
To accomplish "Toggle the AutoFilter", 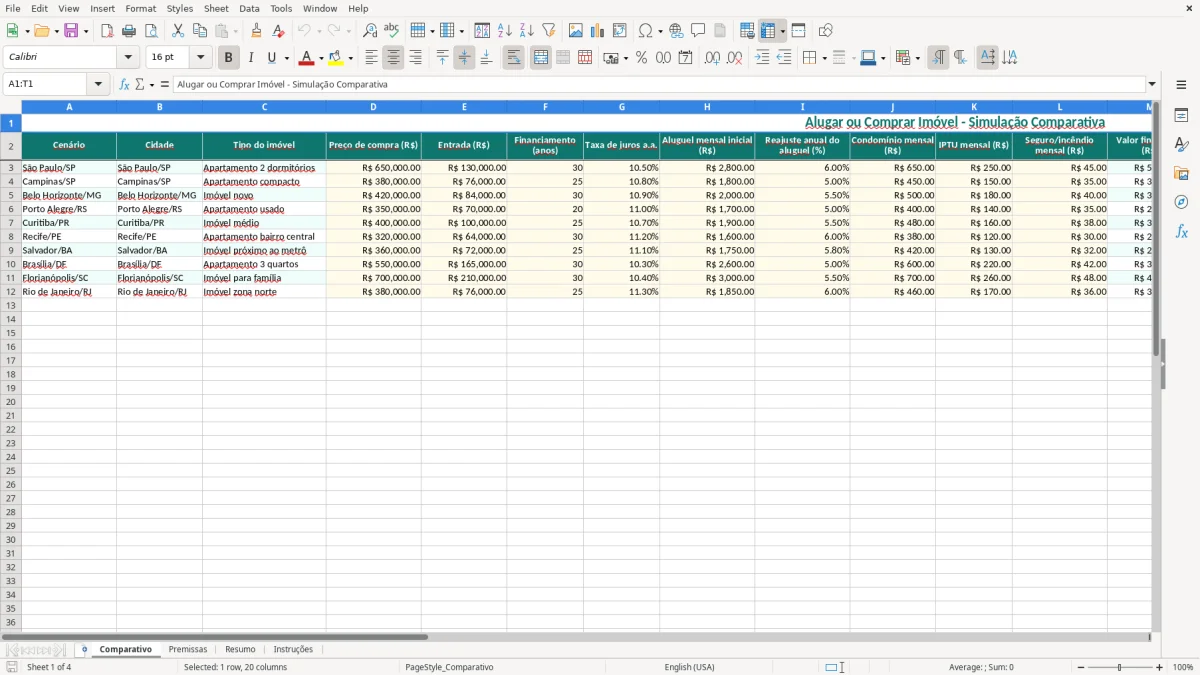I will [x=548, y=31].
